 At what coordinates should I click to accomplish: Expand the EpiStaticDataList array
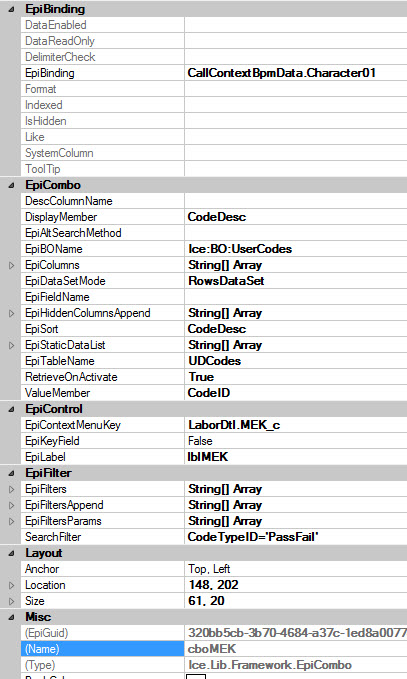pyautogui.click(x=11, y=346)
